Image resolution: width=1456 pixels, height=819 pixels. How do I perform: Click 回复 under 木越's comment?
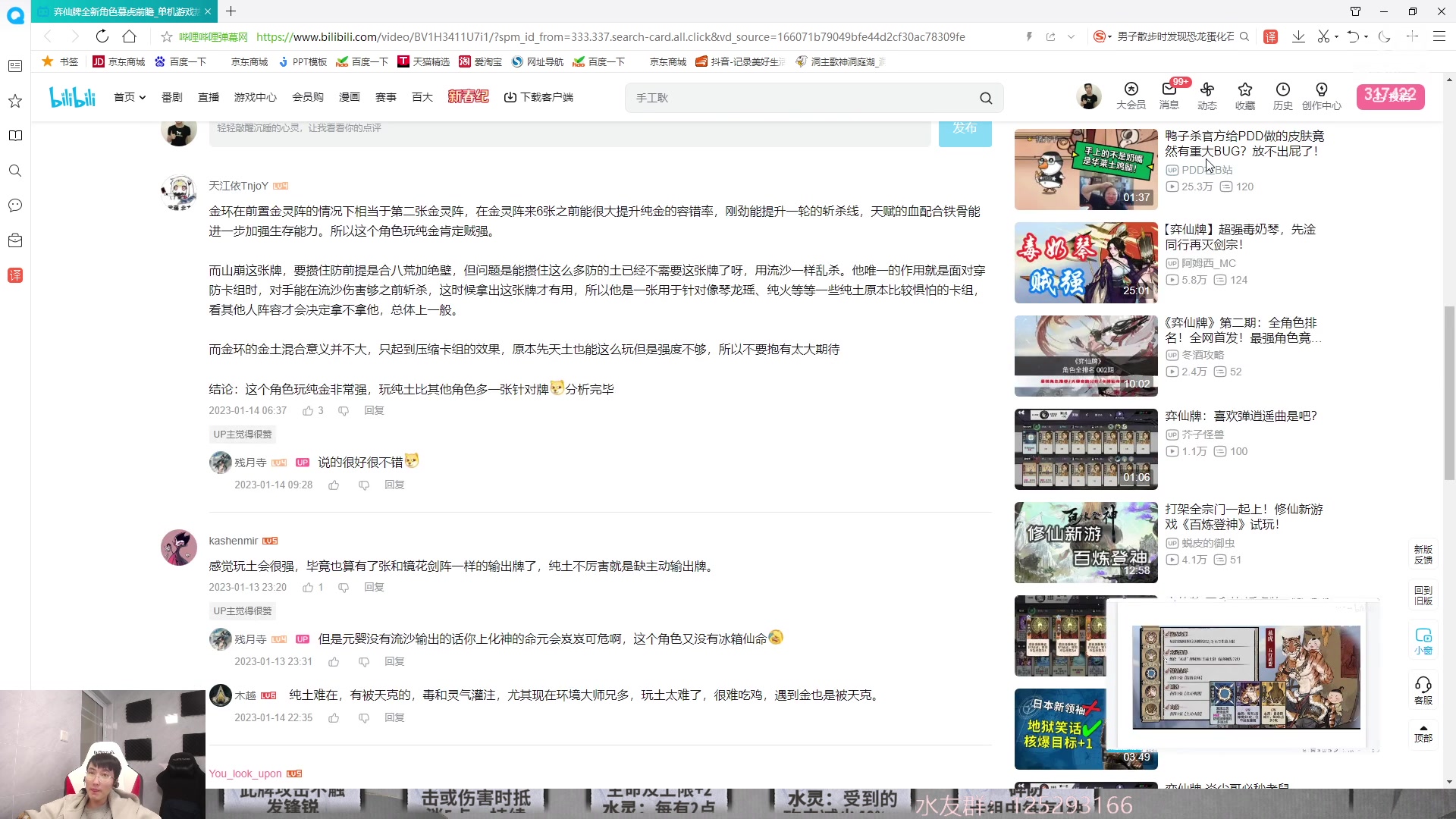coord(394,717)
